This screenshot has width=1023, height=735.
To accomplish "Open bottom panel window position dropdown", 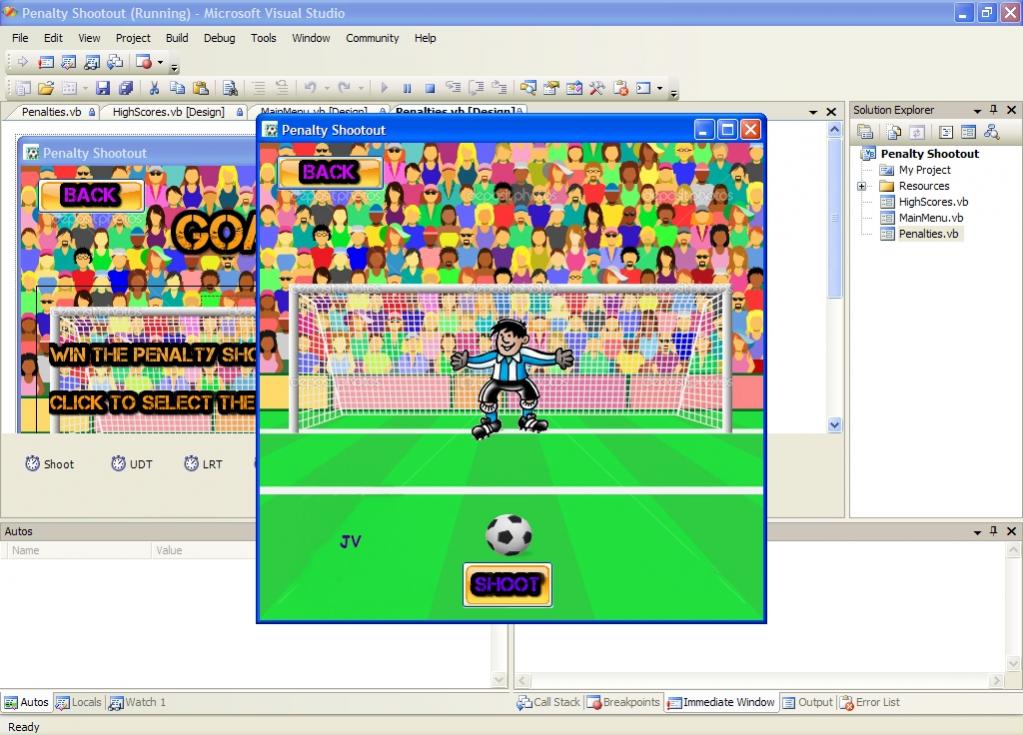I will [x=977, y=532].
